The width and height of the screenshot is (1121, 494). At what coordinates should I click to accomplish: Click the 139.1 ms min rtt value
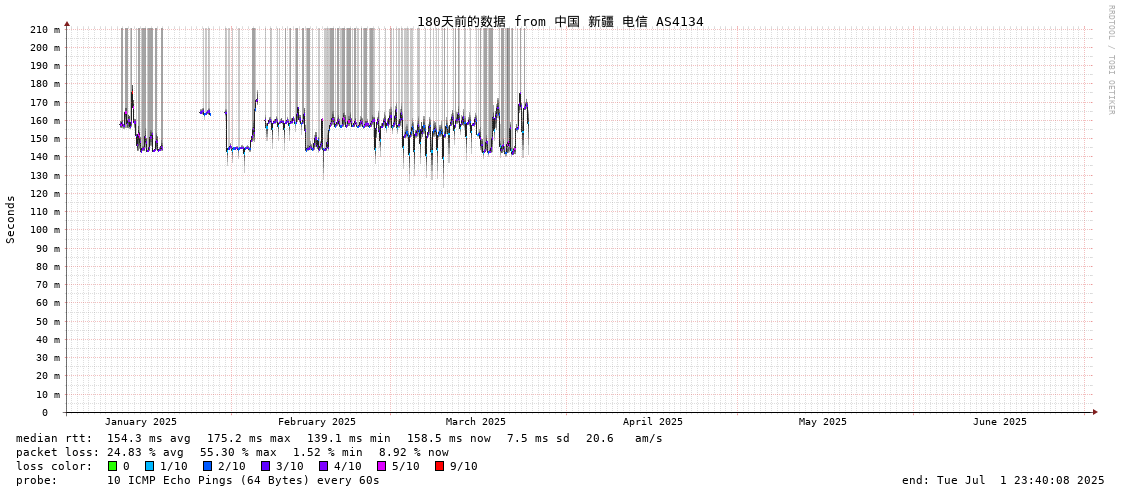[x=349, y=438]
